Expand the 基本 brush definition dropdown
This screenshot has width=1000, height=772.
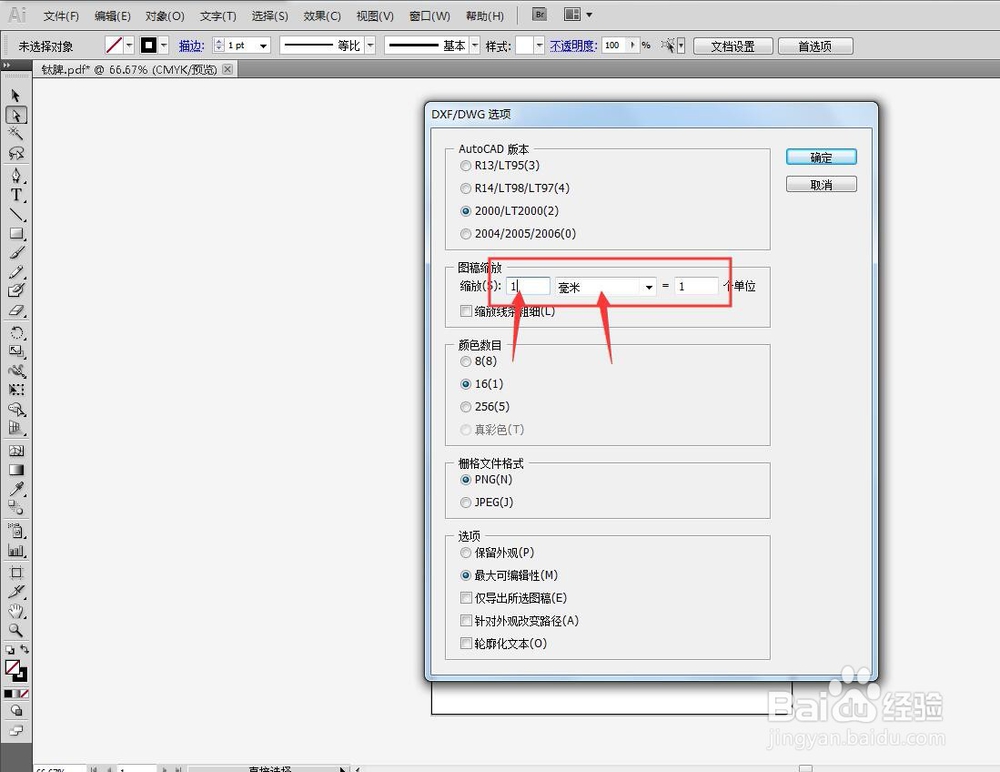click(x=472, y=45)
